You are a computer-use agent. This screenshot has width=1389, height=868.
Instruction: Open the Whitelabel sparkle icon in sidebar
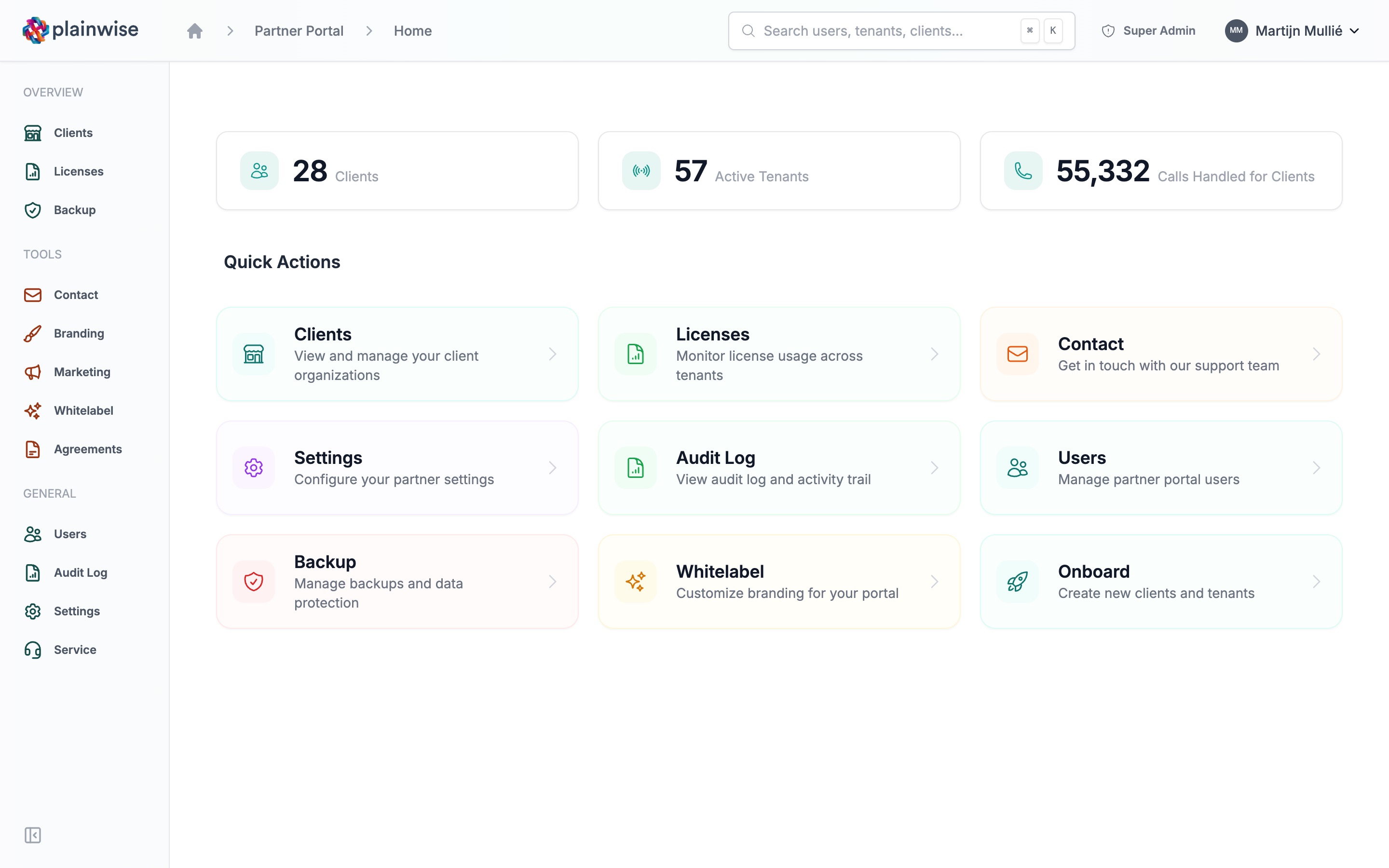click(x=33, y=410)
